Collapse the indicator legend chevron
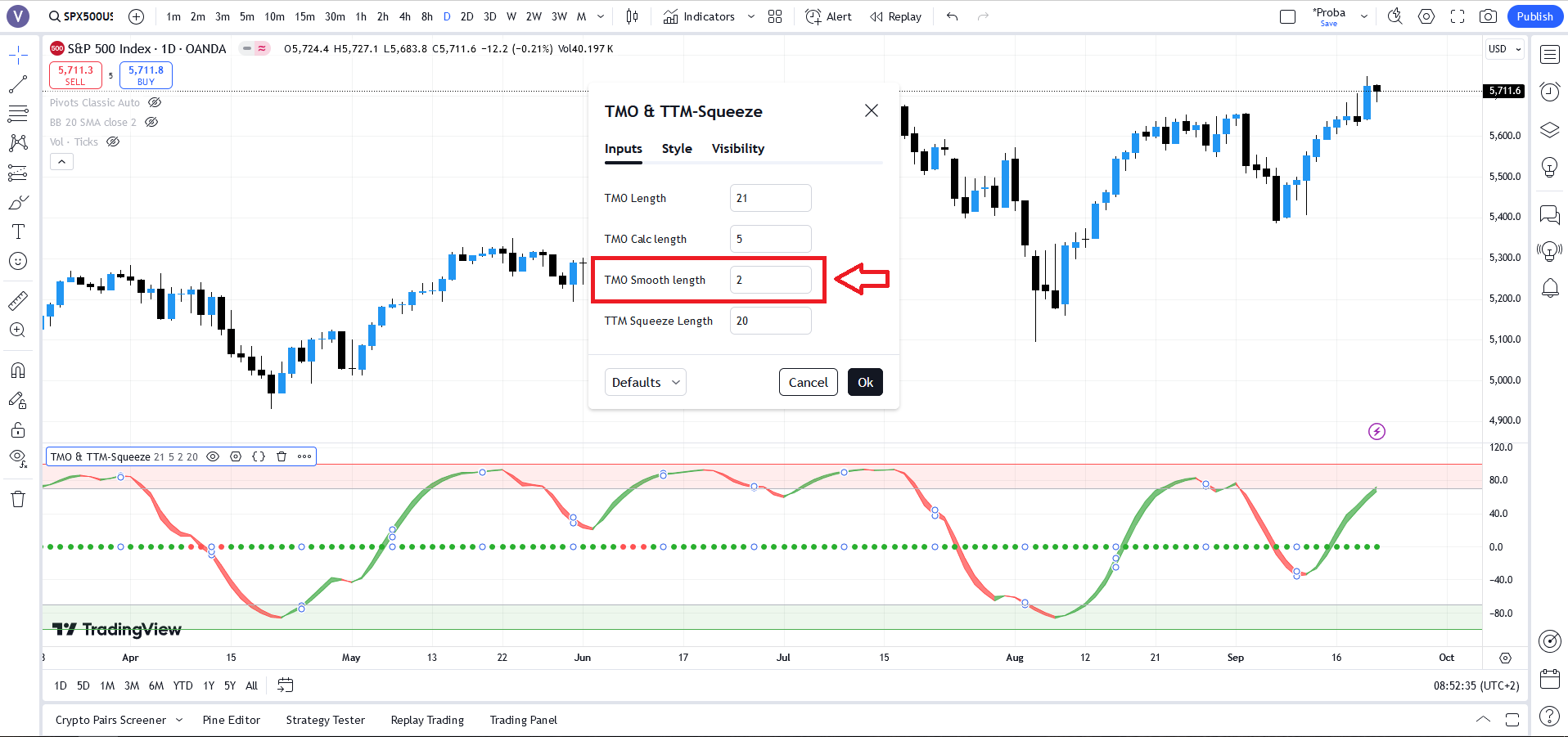The image size is (1568, 737). (61, 162)
